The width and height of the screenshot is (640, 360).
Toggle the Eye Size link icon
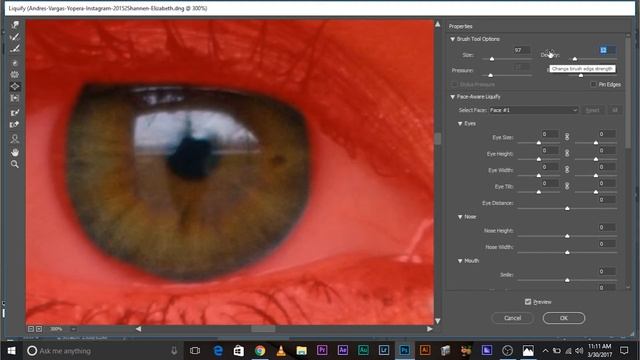coord(567,137)
